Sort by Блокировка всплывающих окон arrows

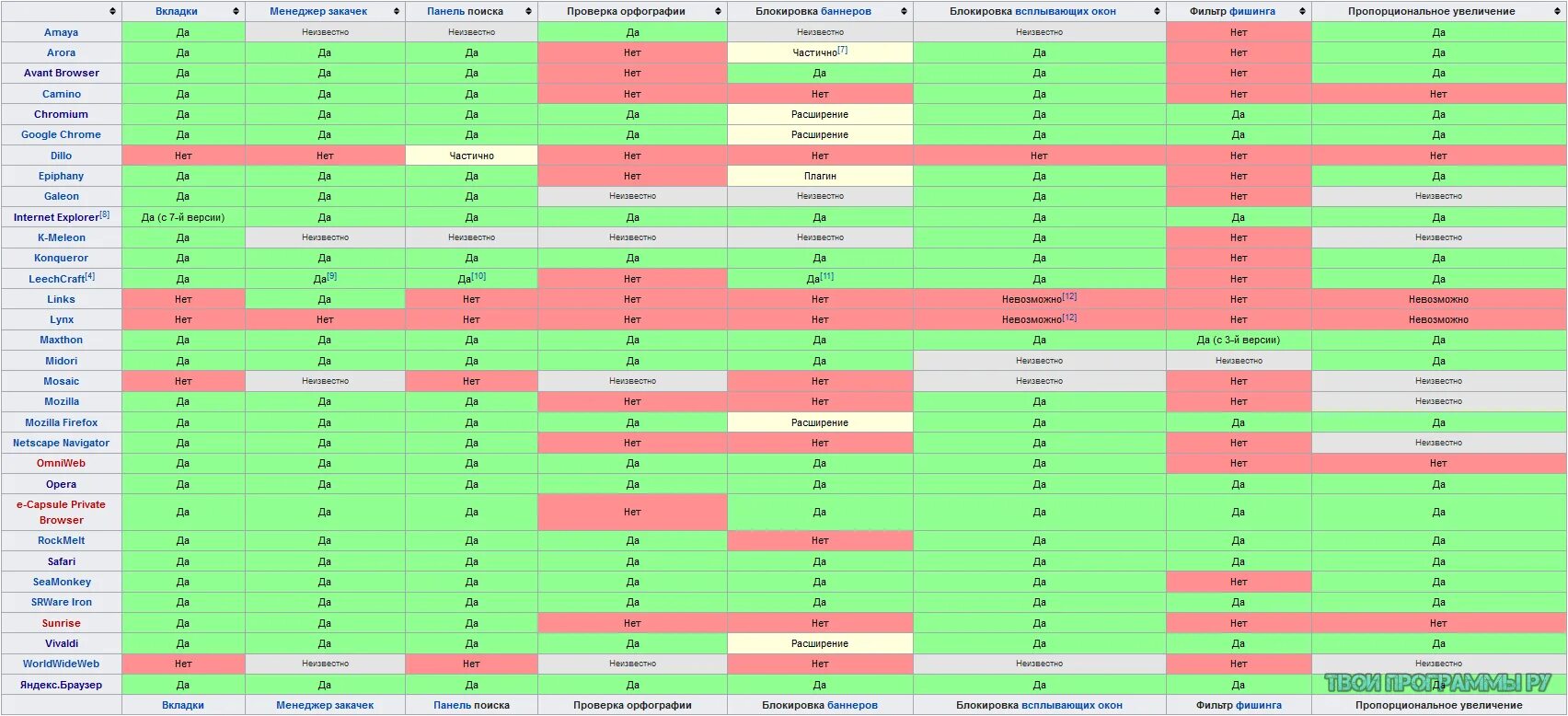pyautogui.click(x=1157, y=12)
